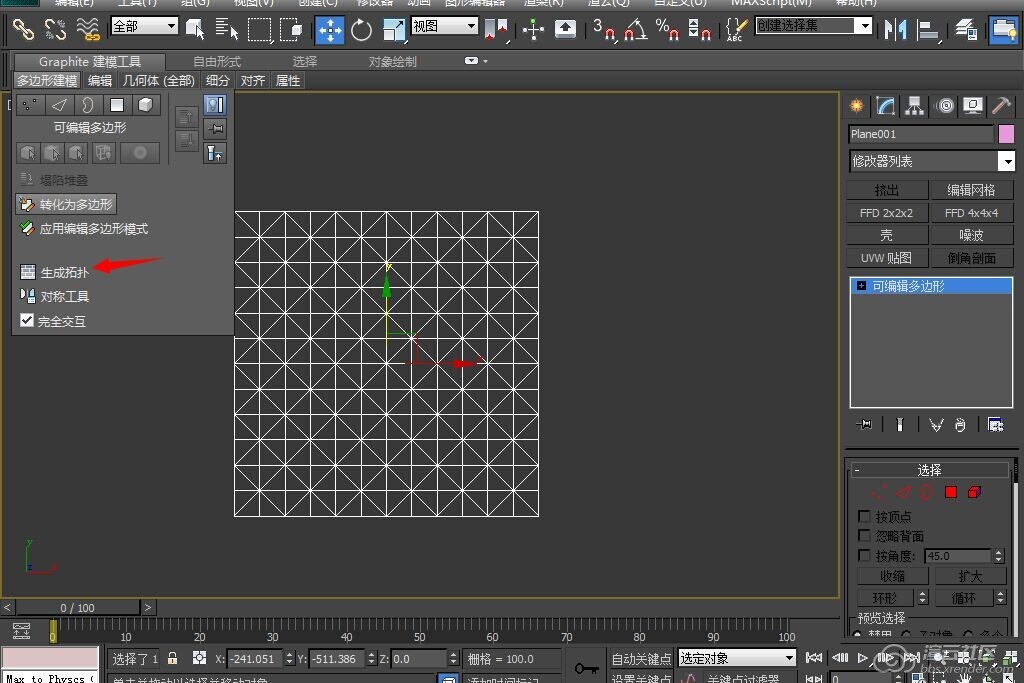Screen dimensions: 1024x683
Task: Click the Generate Topology (生成拓扑) icon
Action: click(x=28, y=272)
